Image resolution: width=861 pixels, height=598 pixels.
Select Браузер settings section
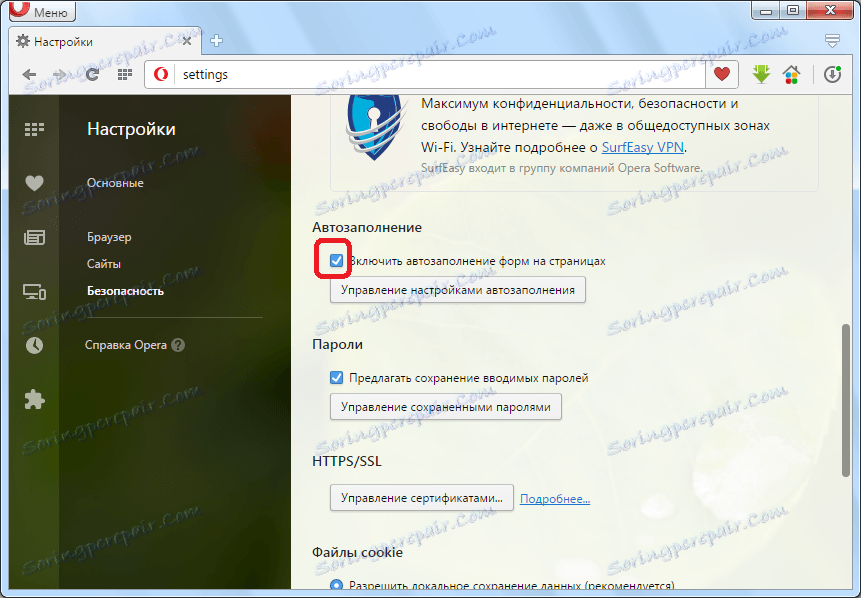(x=109, y=237)
